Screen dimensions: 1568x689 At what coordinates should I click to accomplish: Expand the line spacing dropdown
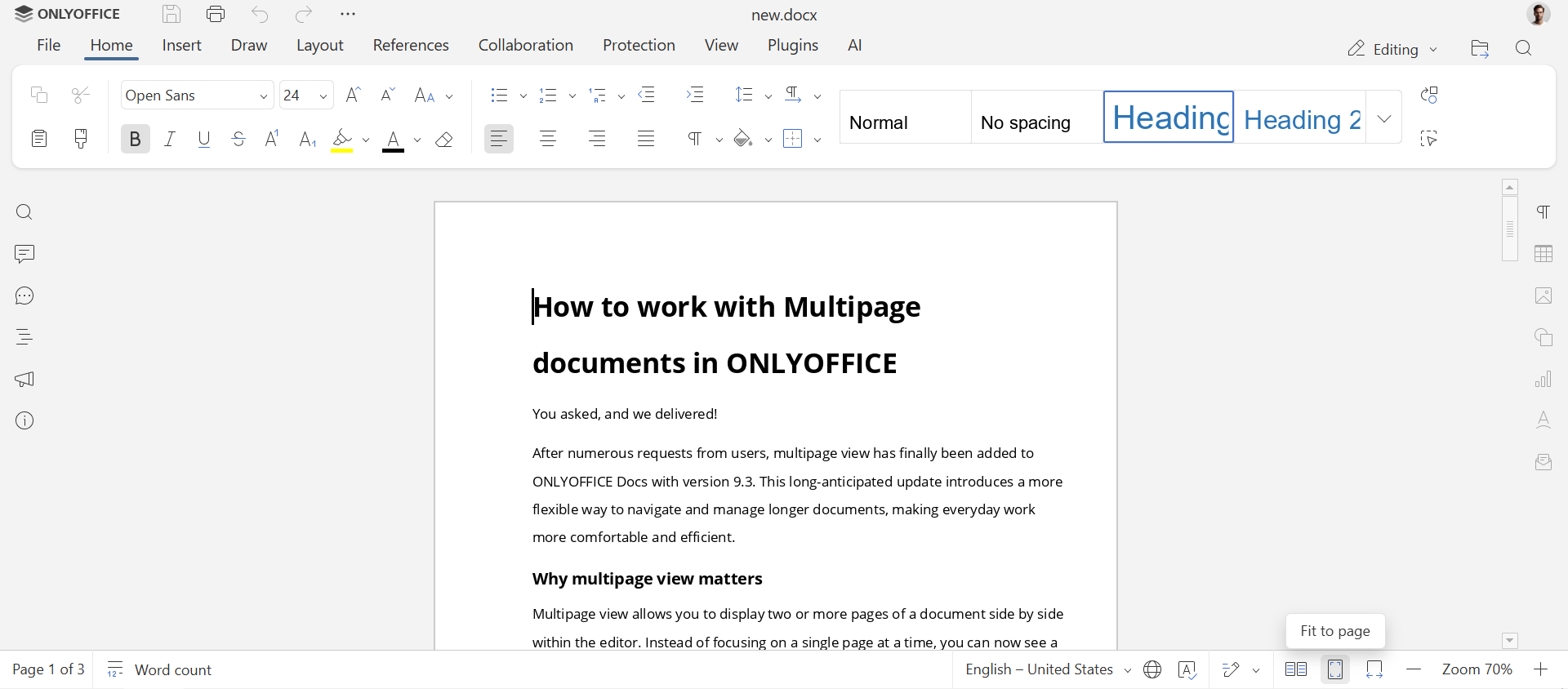768,96
